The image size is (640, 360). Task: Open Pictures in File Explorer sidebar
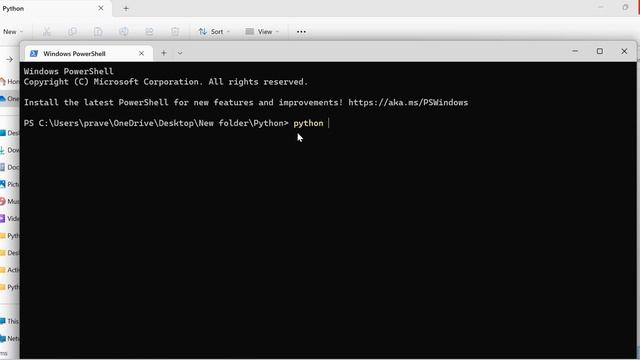9,184
